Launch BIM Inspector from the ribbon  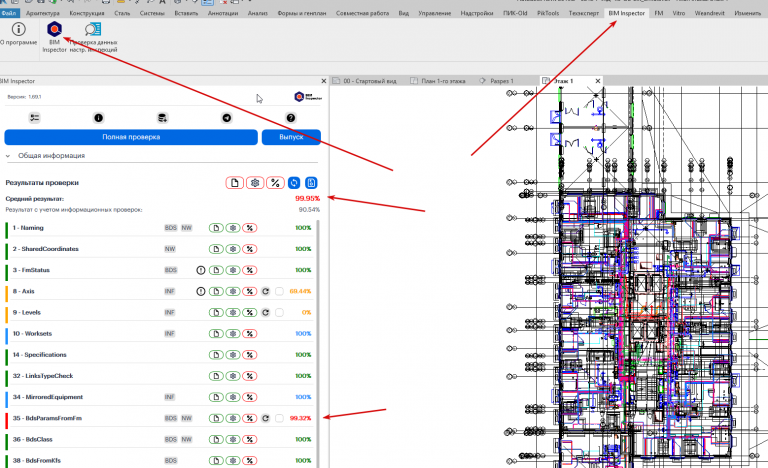54,36
